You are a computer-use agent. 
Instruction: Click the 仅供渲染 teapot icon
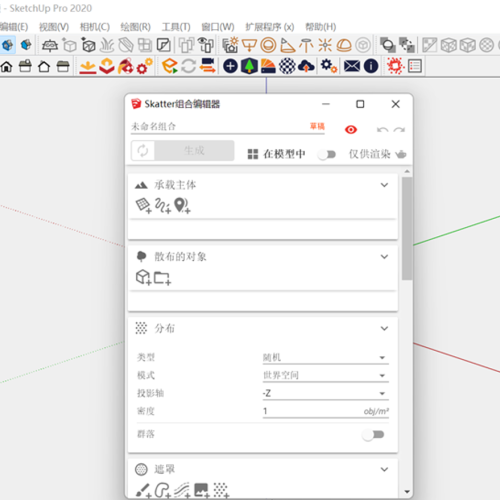pos(401,154)
